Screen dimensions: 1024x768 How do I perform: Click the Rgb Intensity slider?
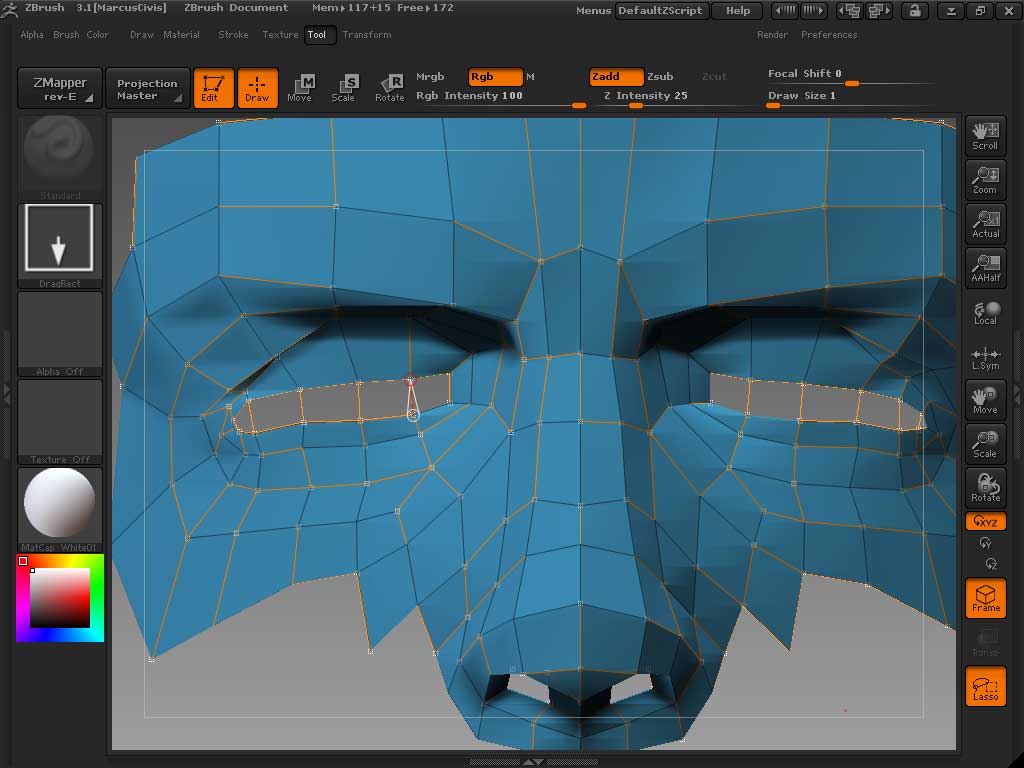click(501, 97)
